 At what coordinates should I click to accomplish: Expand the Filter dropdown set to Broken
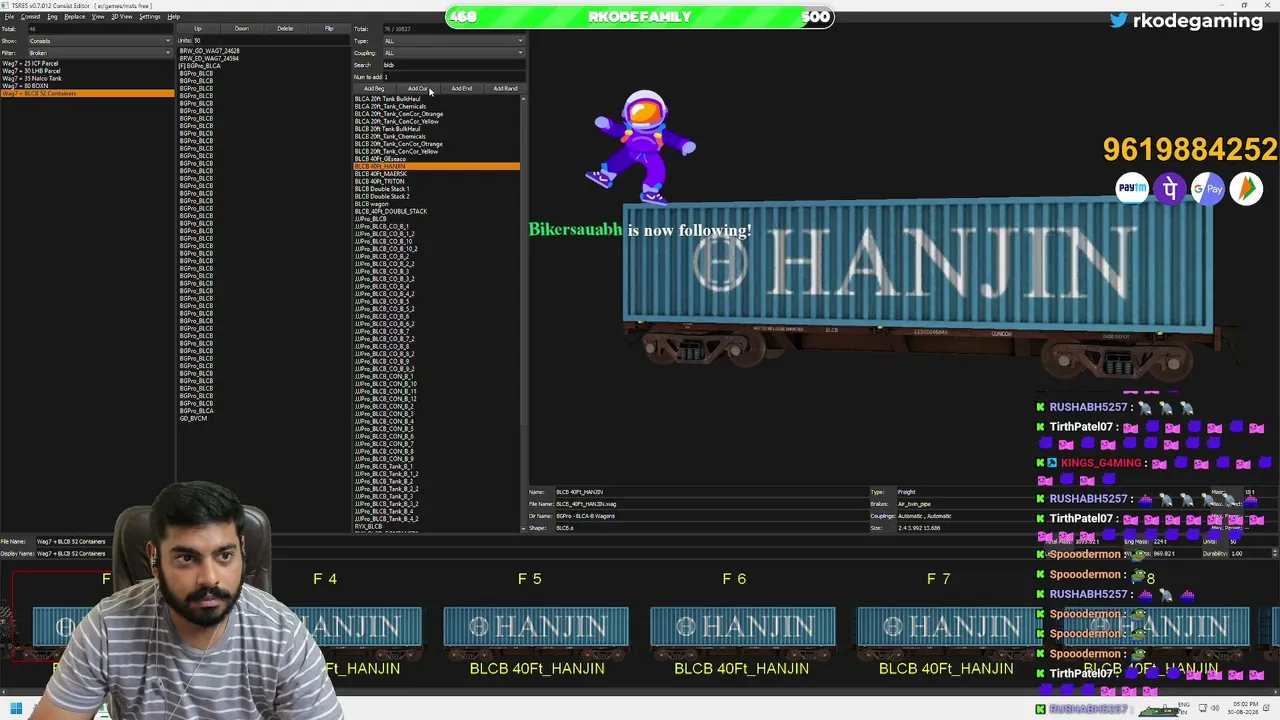[99, 53]
